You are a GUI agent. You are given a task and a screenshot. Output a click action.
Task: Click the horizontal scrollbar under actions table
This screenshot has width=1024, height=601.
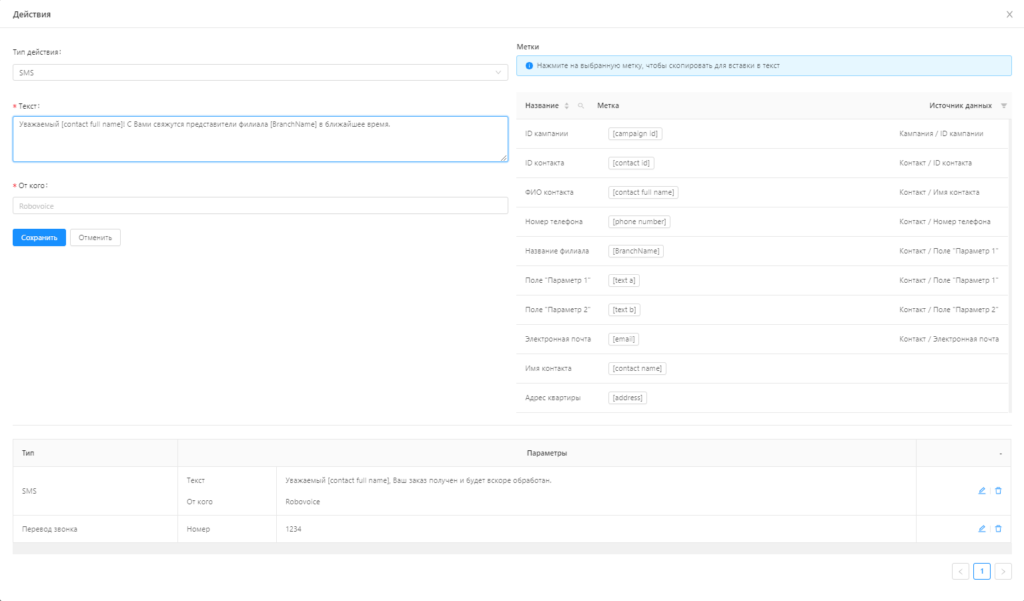[512, 549]
